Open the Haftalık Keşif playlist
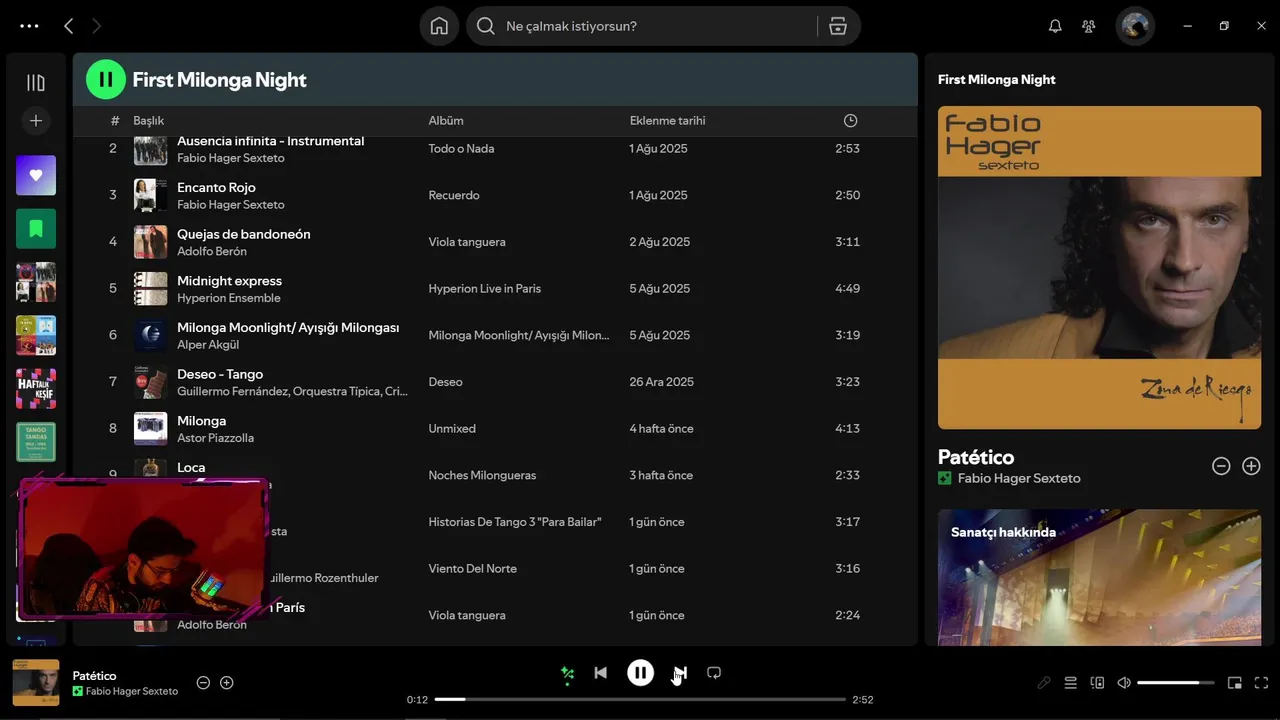1280x720 pixels. tap(36, 389)
